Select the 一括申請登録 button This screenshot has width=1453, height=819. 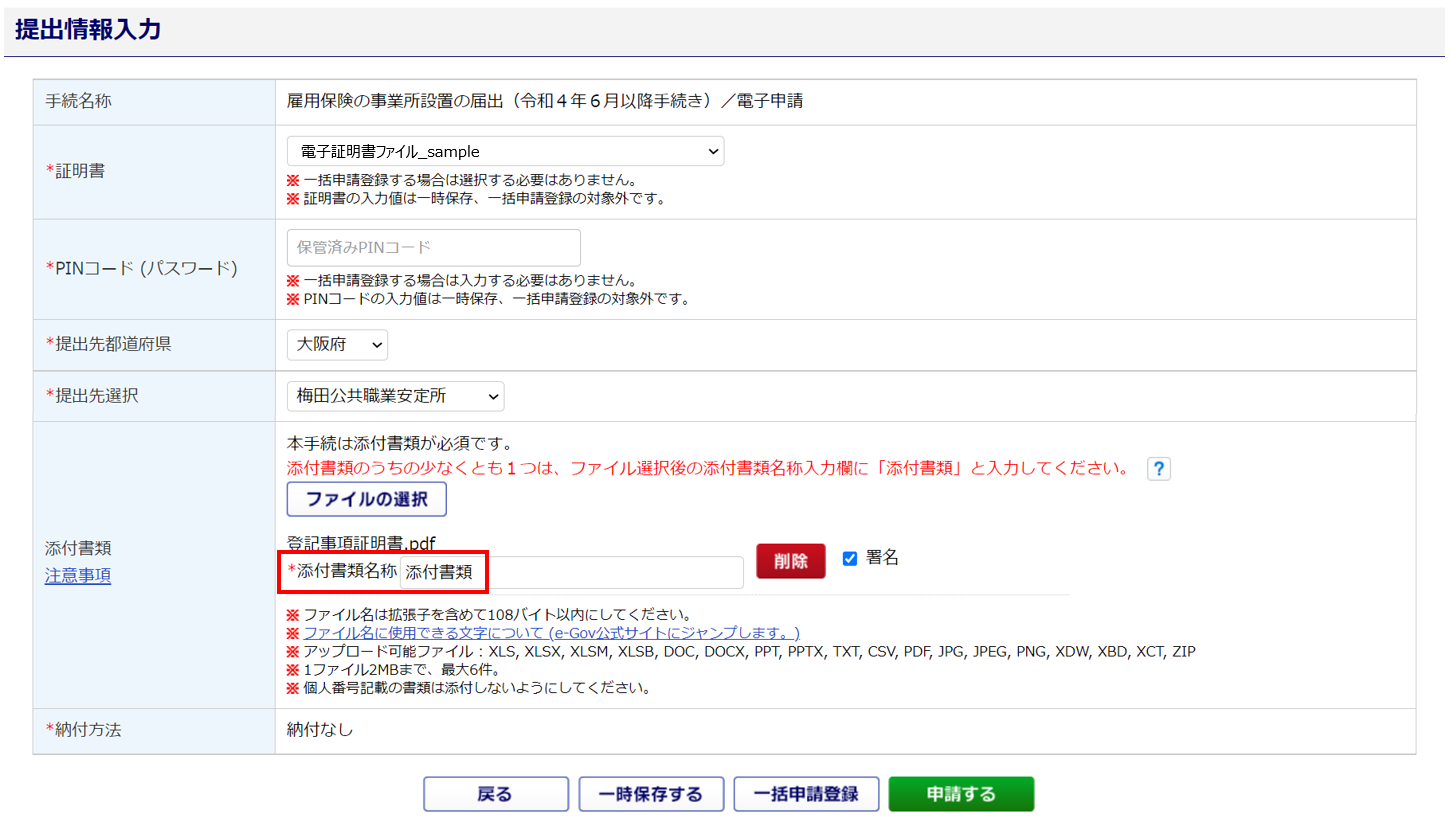tap(805, 794)
